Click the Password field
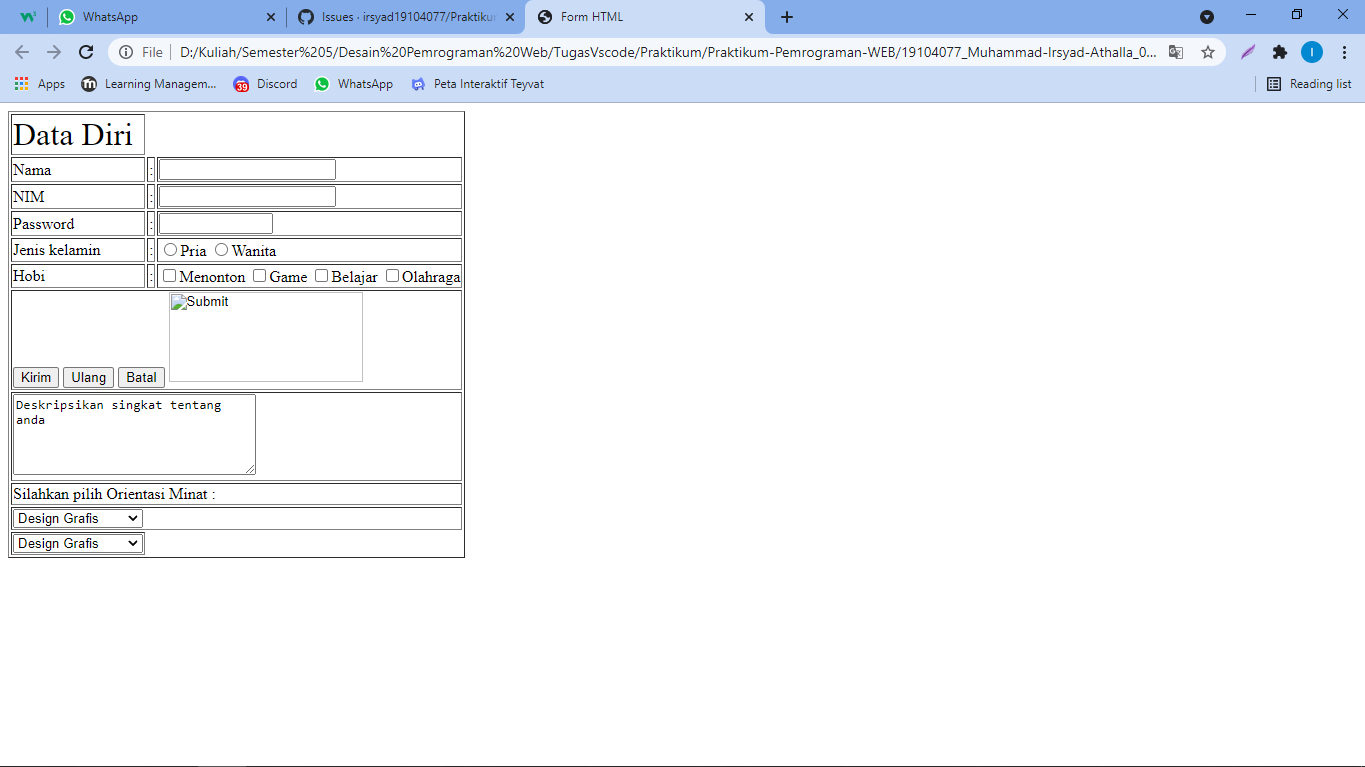This screenshot has height=767, width=1365. (216, 224)
